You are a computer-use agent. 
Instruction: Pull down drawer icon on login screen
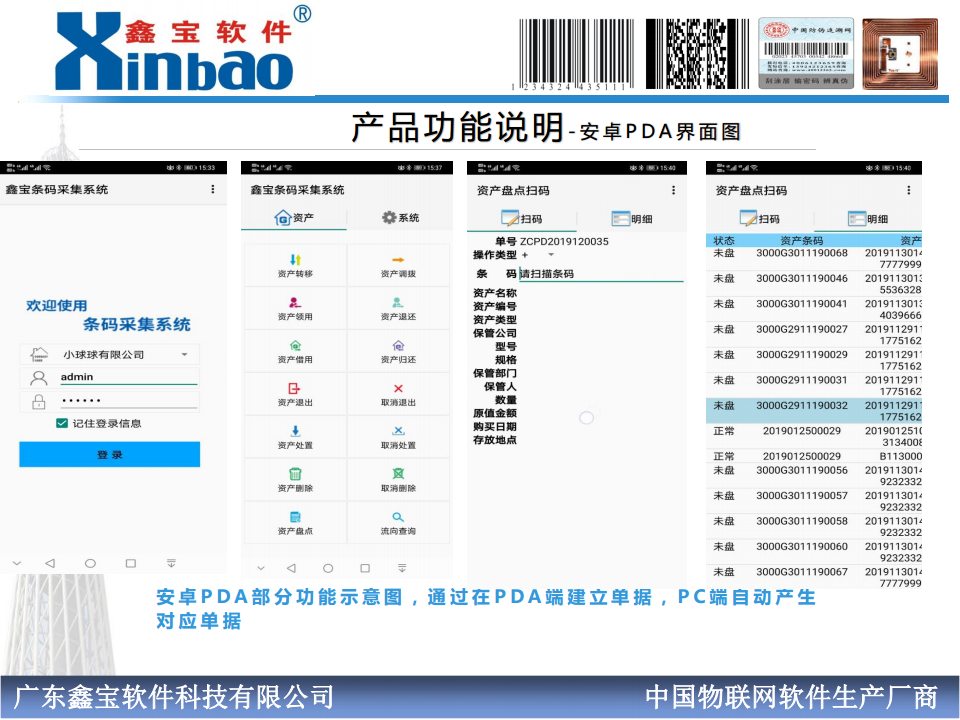tap(171, 563)
